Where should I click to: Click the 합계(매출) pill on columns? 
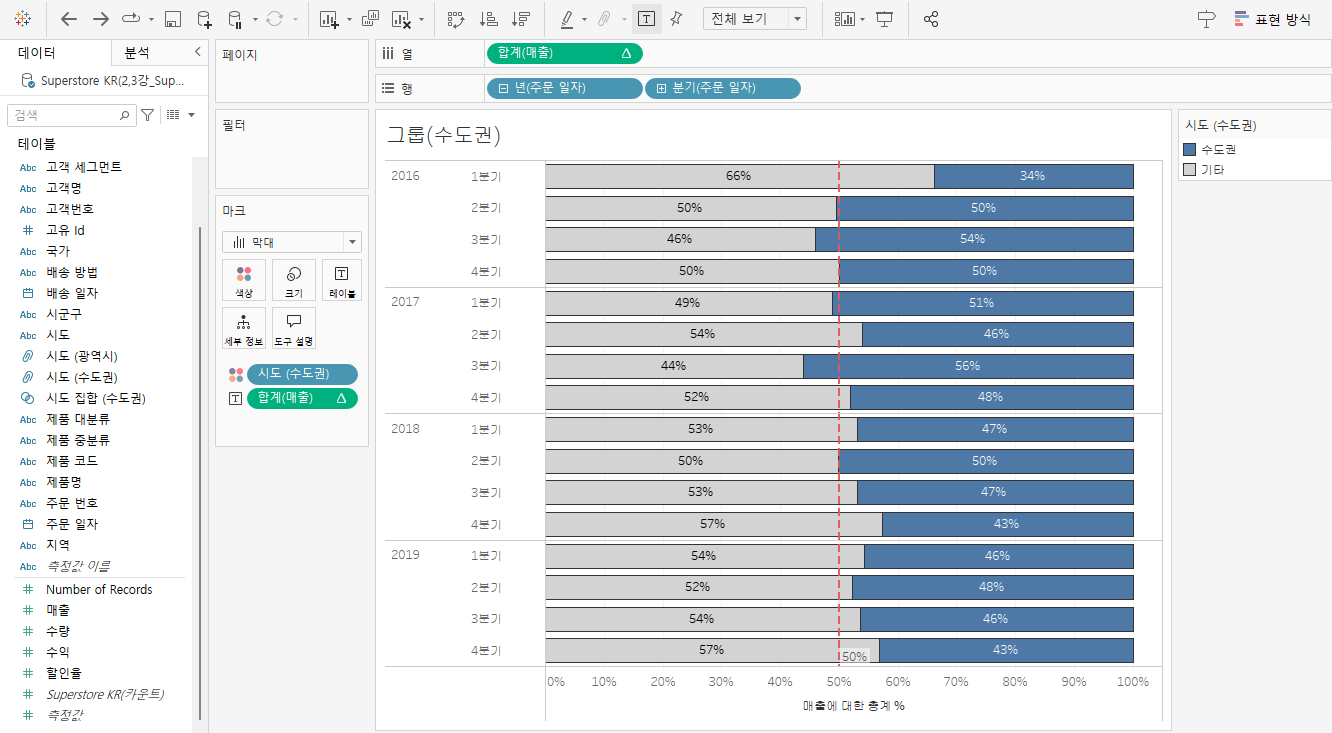click(564, 53)
